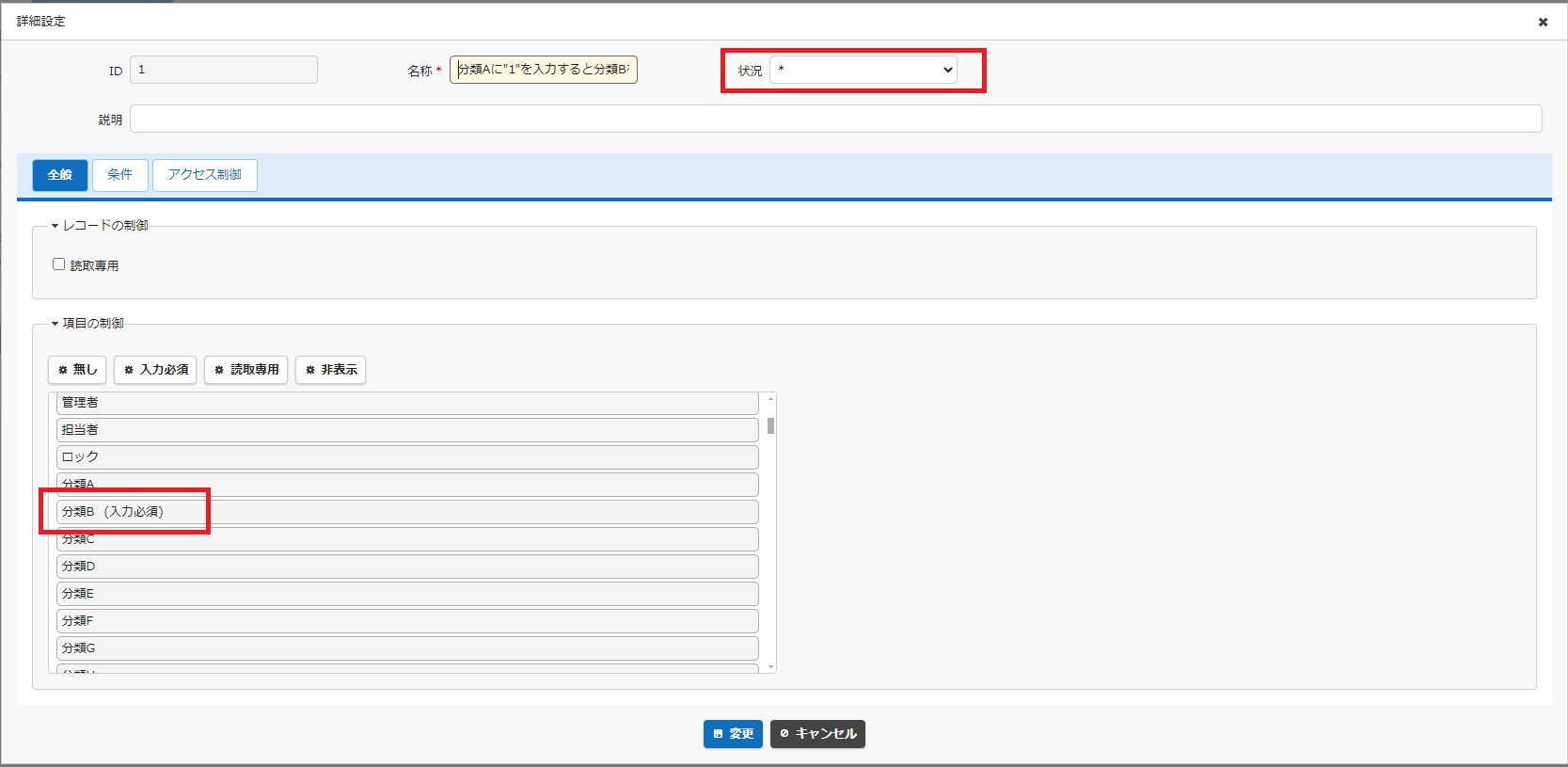
Task: Select the 管理者 item in the list
Action: 407,403
